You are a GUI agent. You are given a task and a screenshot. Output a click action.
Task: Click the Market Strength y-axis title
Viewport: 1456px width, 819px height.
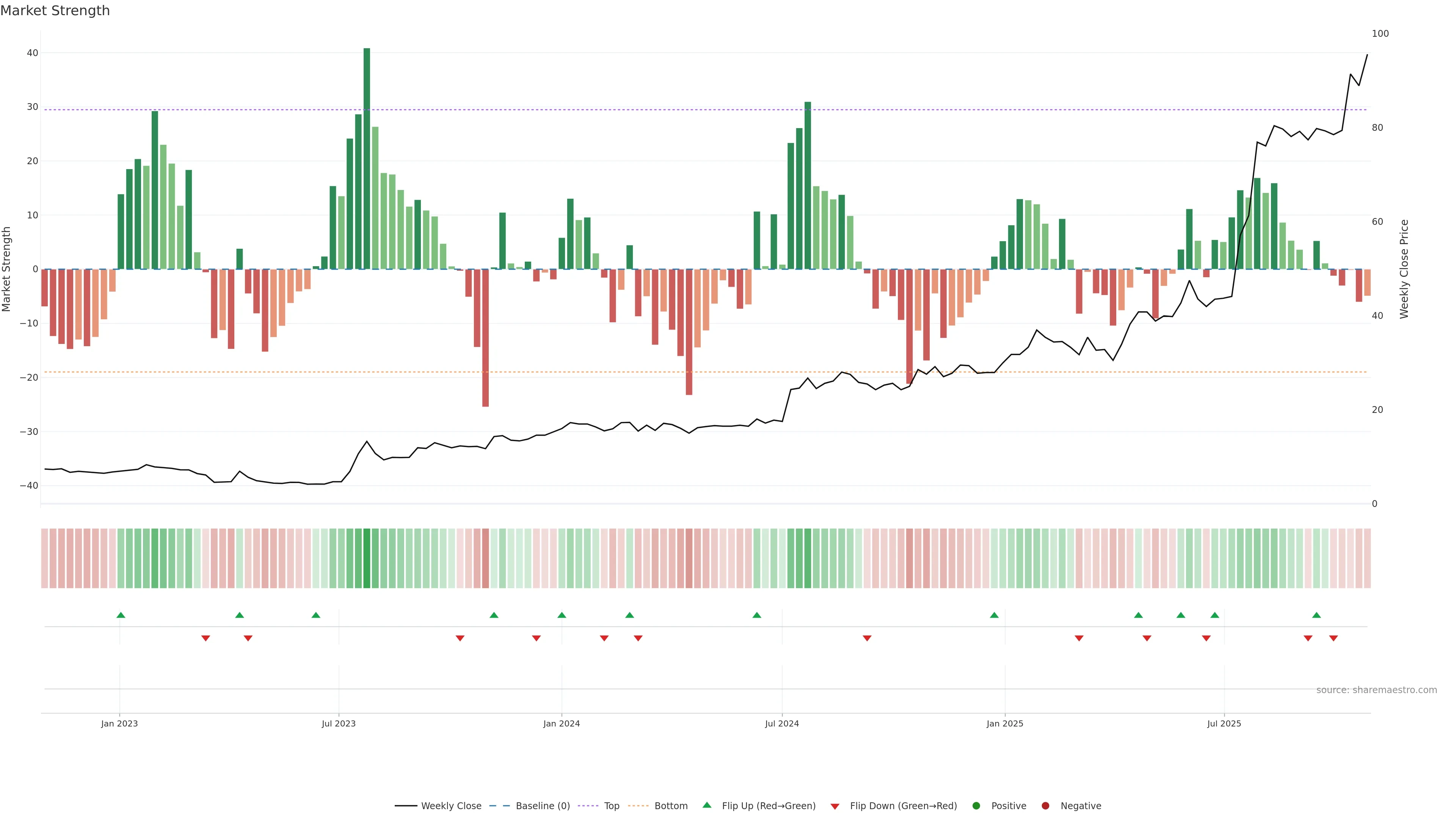point(7,269)
